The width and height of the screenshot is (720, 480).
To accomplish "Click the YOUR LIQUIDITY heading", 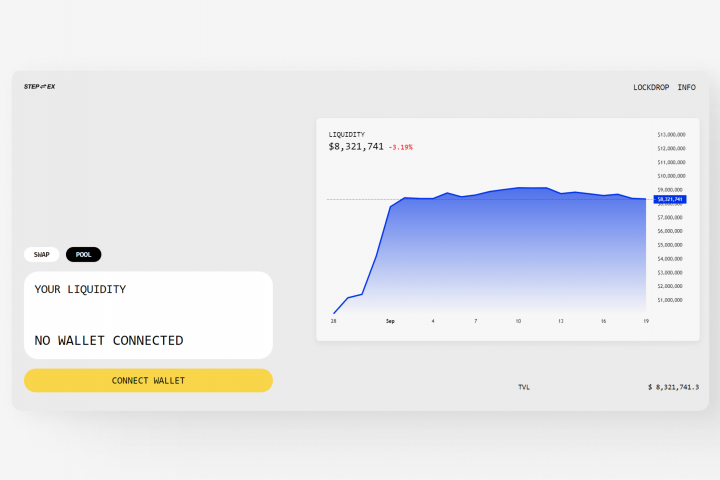I will pyautogui.click(x=80, y=289).
